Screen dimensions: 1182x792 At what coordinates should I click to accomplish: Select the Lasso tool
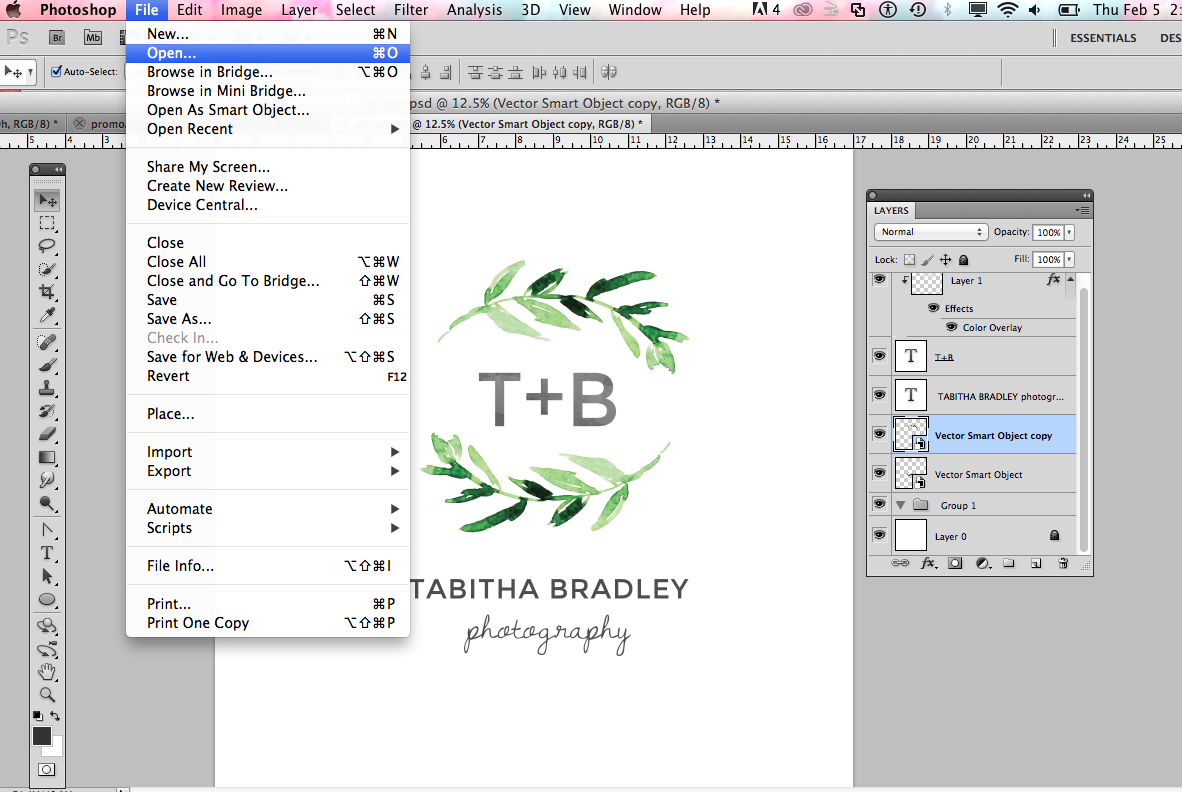46,245
